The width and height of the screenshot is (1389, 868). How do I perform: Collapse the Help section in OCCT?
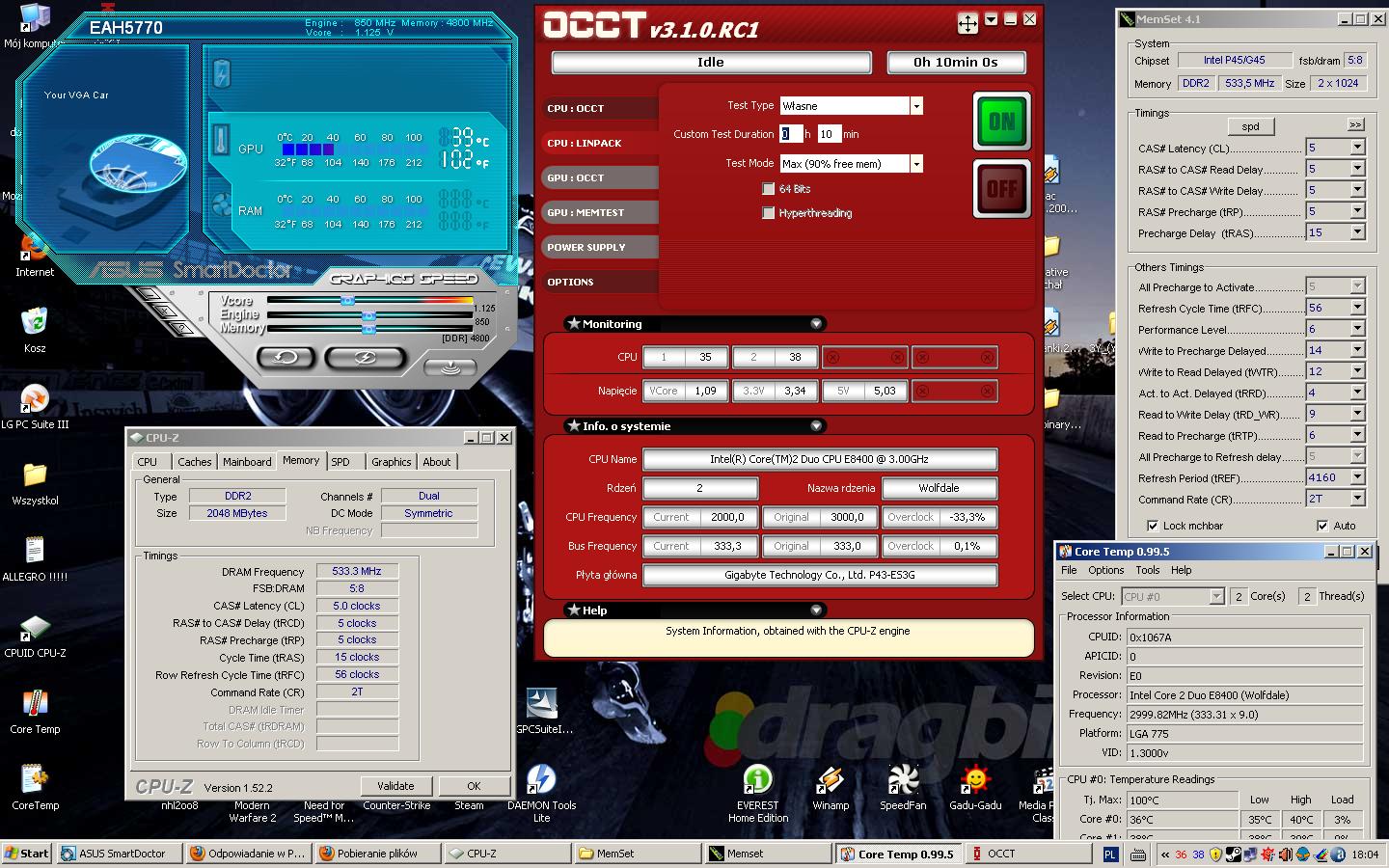click(x=816, y=610)
